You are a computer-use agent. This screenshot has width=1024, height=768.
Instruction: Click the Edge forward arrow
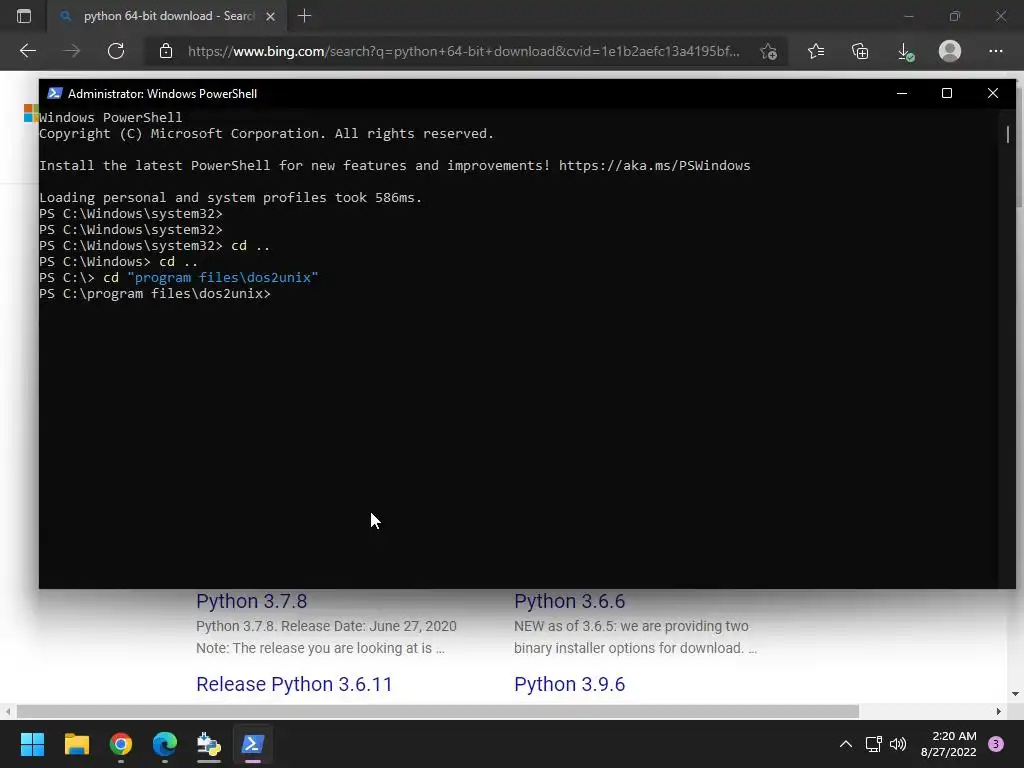pos(72,51)
